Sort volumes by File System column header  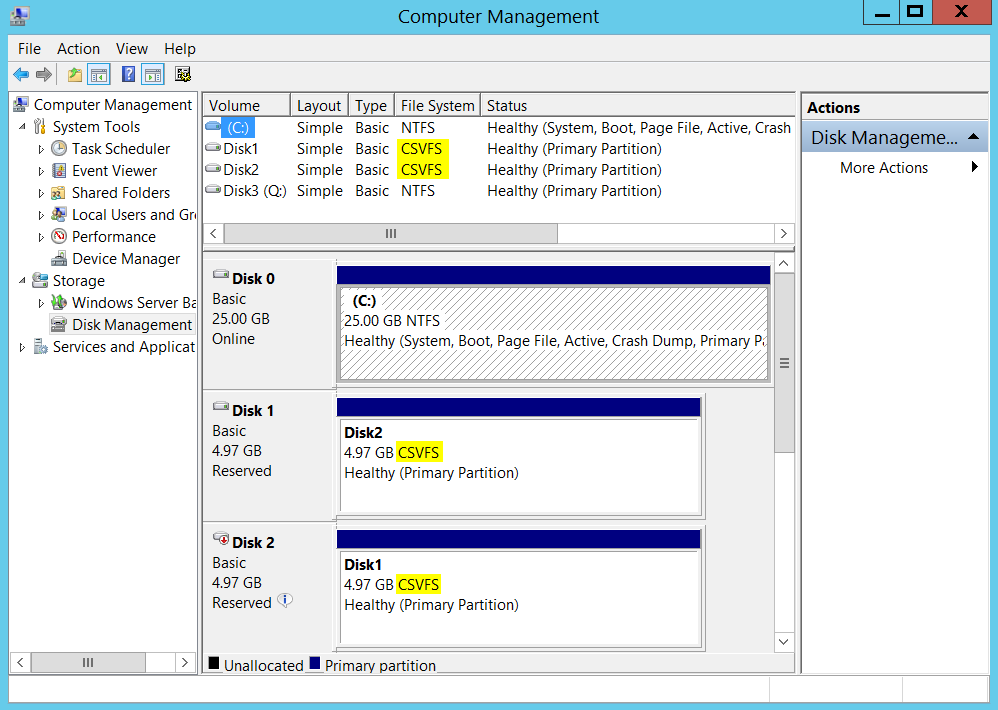[437, 105]
